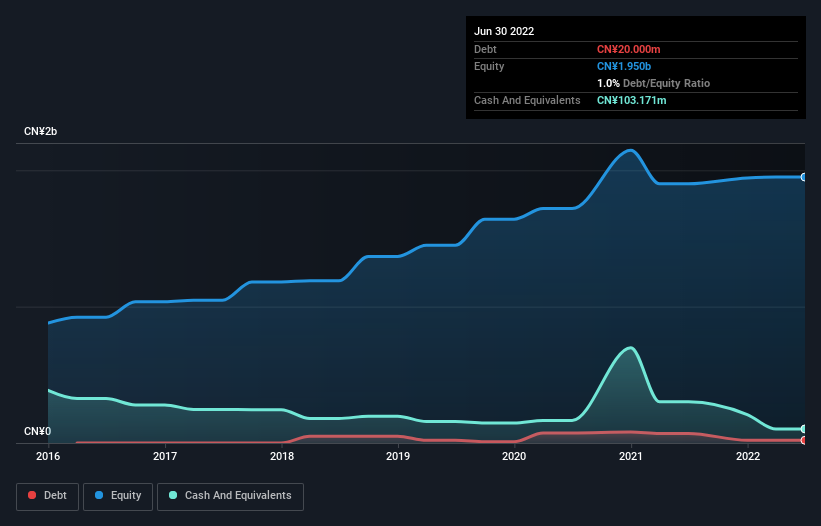
Task: Select the Cash endpoint marker on chart
Action: point(804,429)
